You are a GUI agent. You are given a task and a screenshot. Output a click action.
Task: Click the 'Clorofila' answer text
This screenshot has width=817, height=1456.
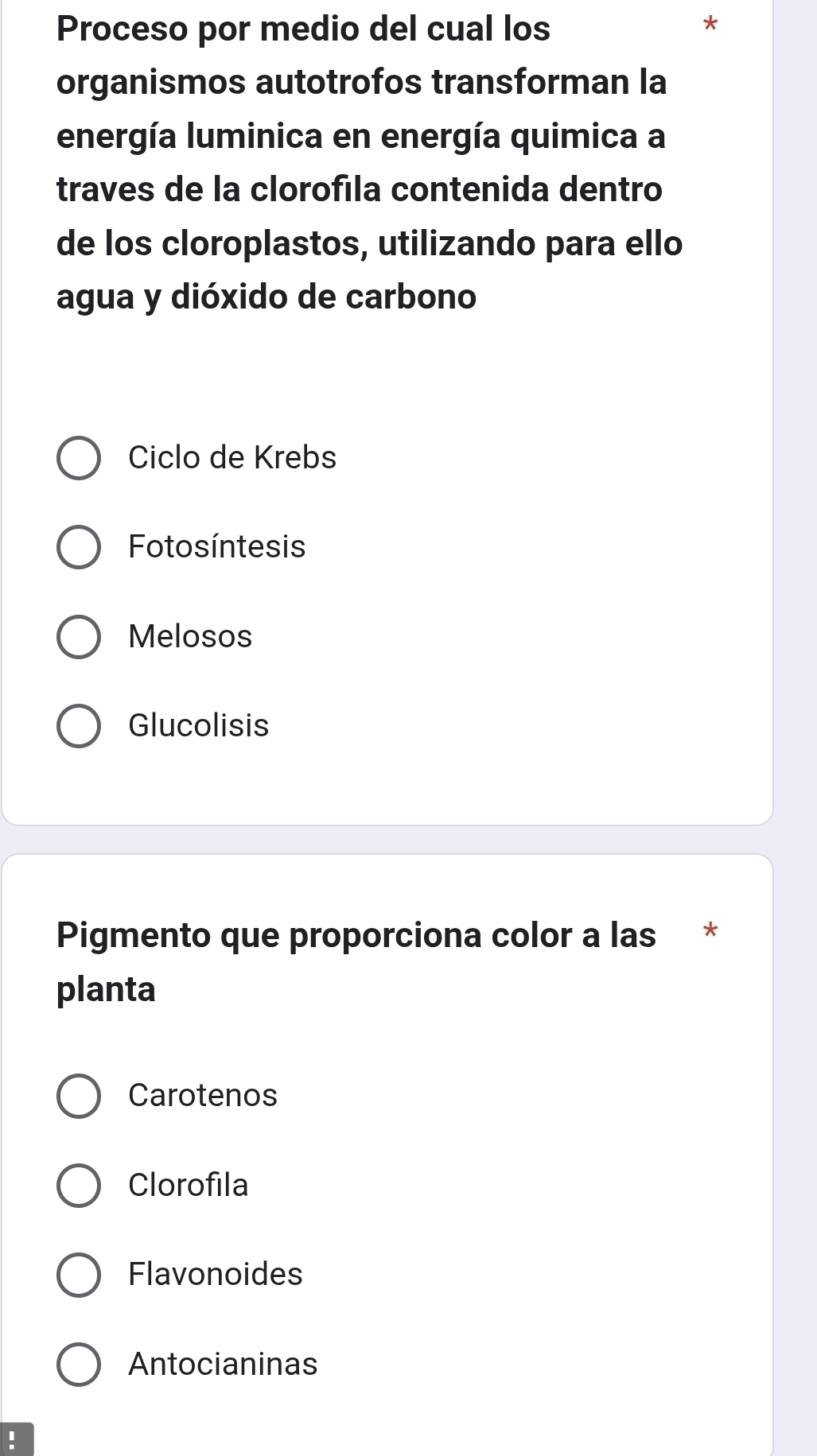tap(189, 1185)
